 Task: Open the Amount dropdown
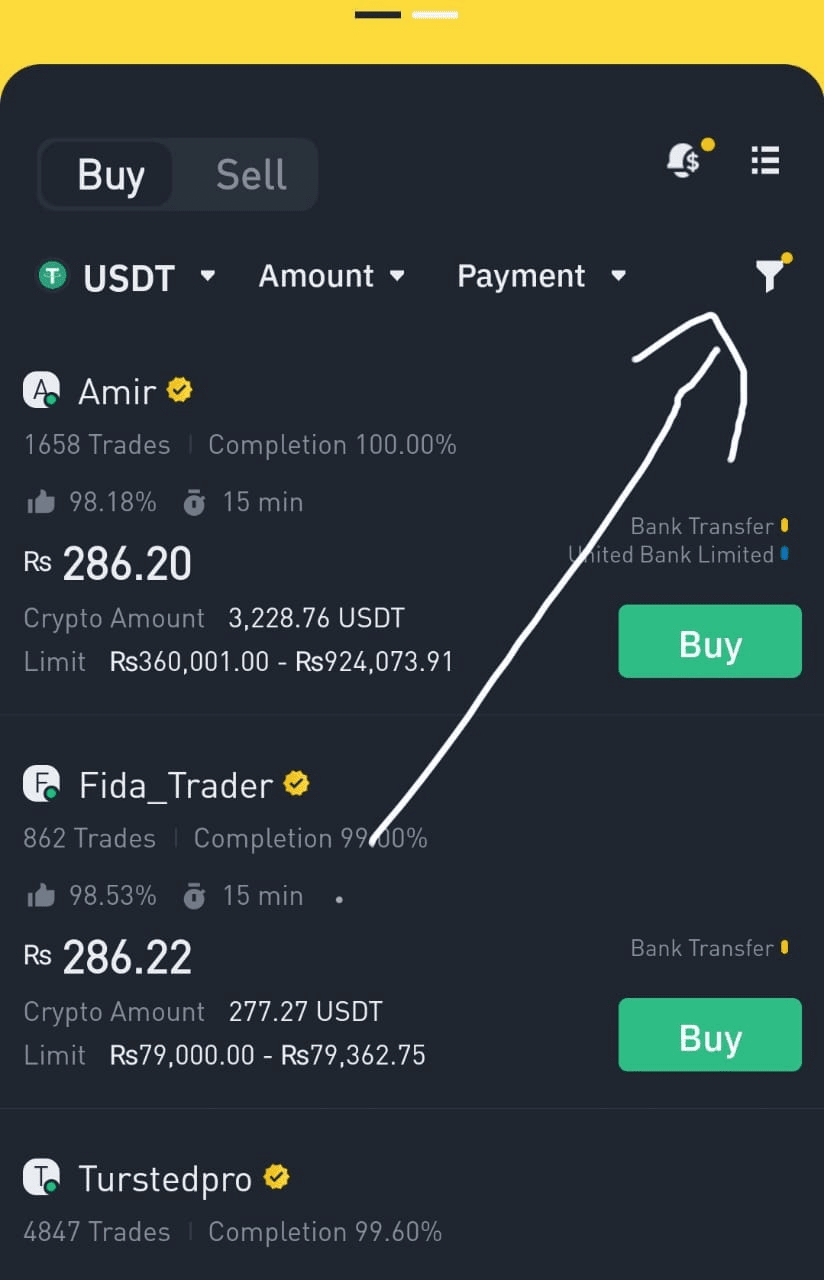(x=332, y=276)
